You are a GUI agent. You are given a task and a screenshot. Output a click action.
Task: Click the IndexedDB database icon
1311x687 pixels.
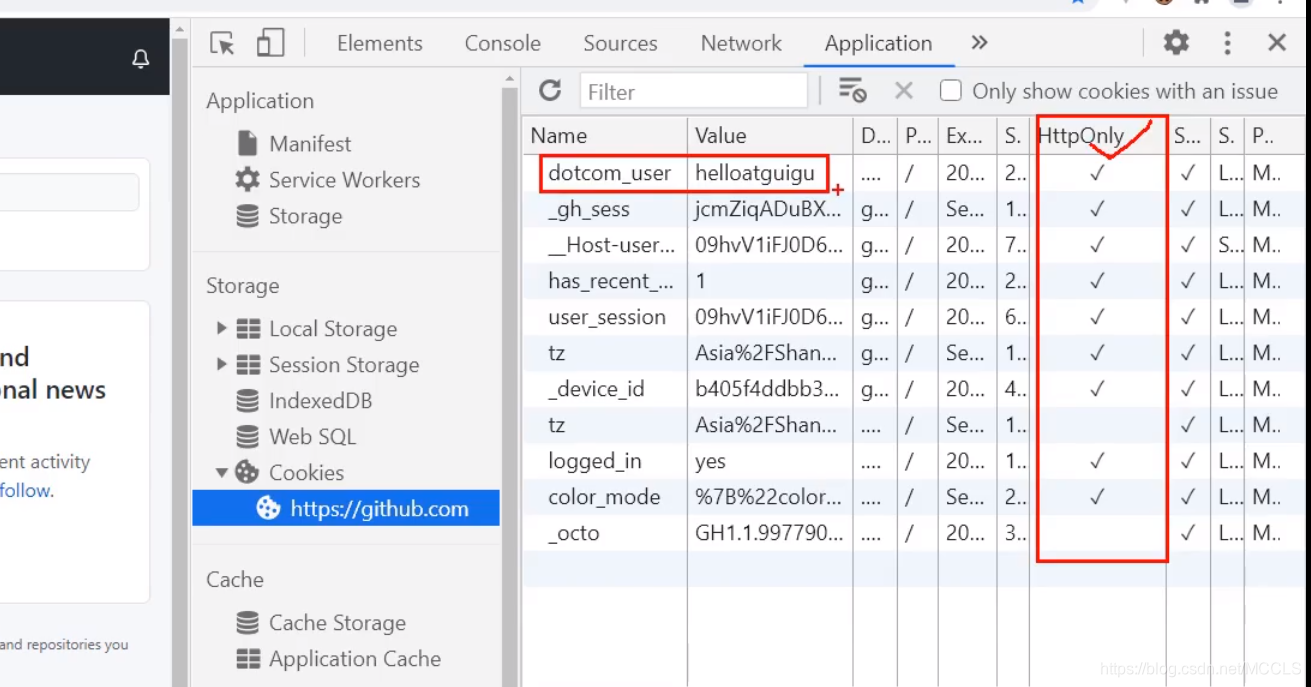point(247,400)
